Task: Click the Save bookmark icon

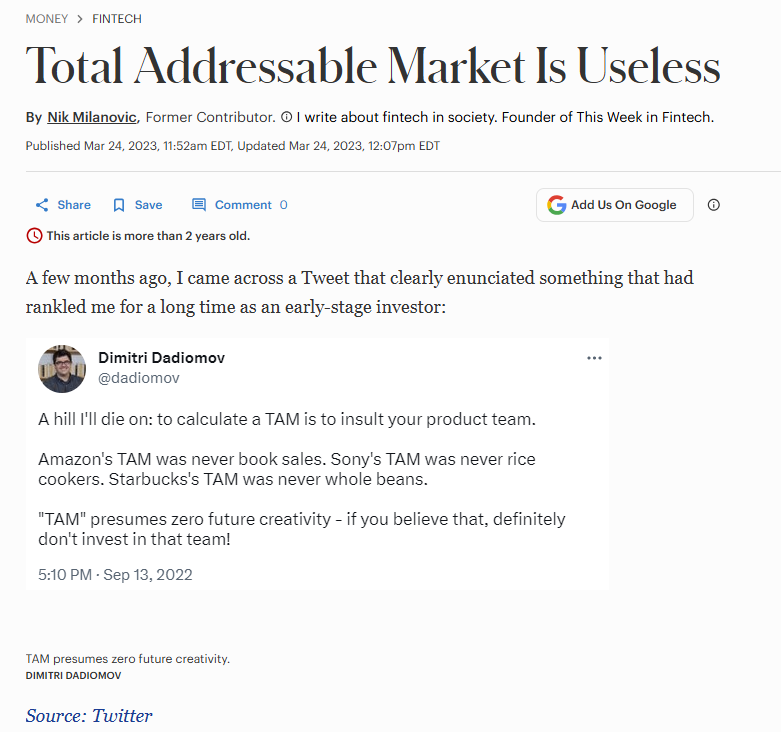Action: coord(119,205)
